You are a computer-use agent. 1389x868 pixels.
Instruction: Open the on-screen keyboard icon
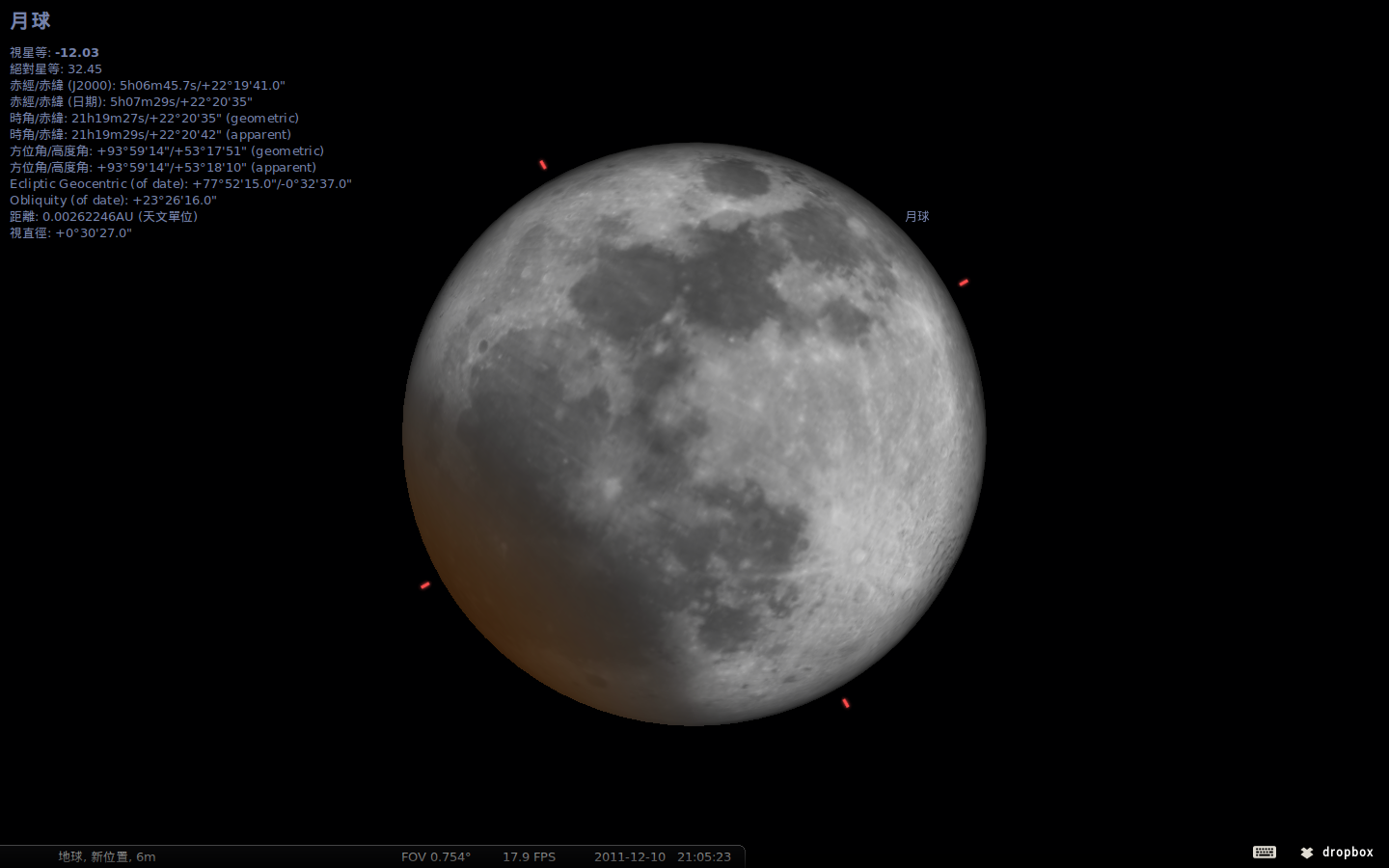pyautogui.click(x=1264, y=852)
